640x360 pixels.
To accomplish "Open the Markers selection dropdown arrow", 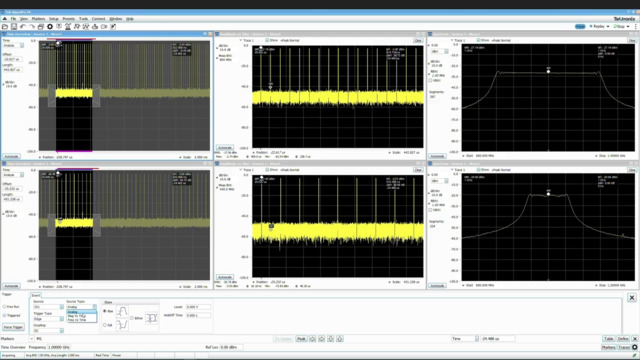I will coord(31,339).
